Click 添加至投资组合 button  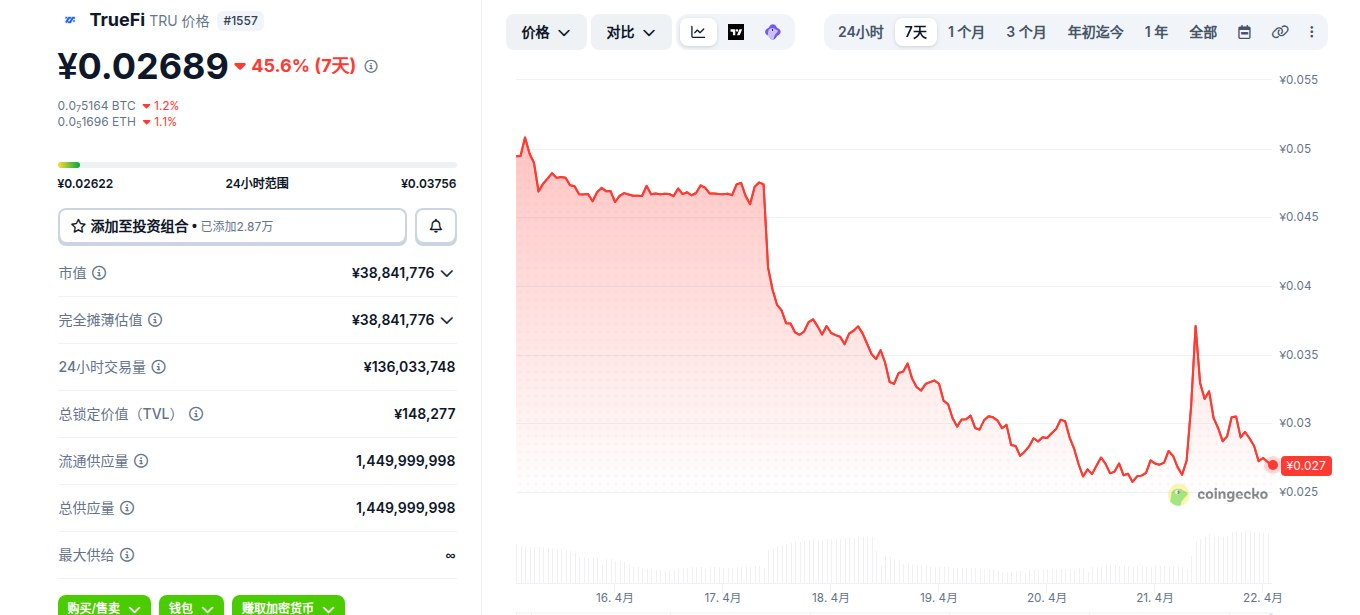click(232, 226)
